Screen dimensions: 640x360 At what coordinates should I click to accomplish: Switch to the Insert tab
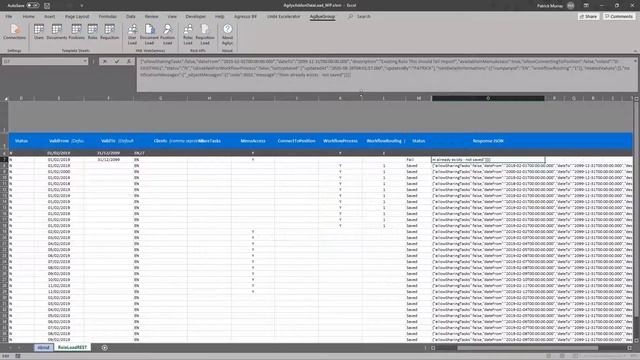[49, 16]
